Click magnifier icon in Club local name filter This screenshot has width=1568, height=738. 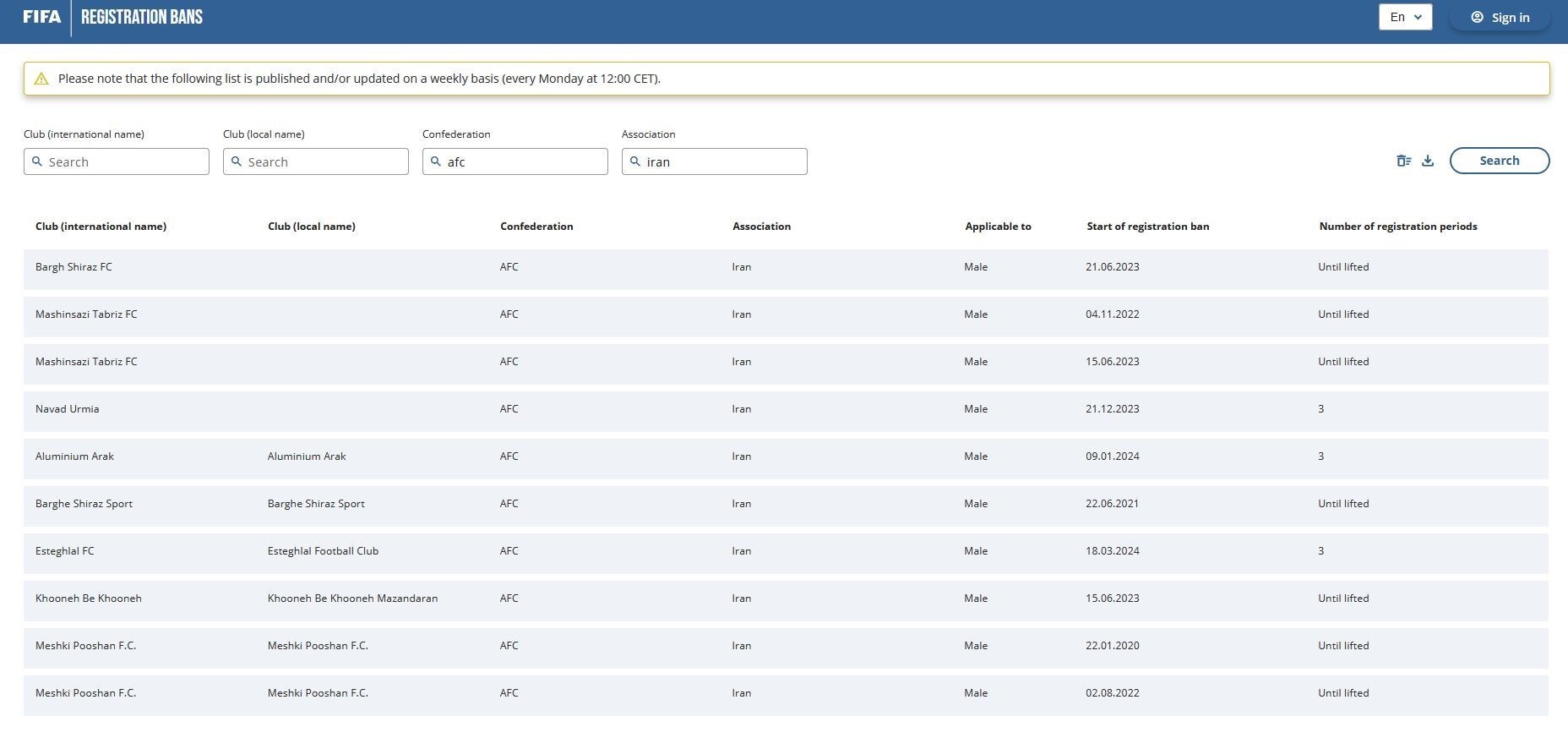(237, 161)
